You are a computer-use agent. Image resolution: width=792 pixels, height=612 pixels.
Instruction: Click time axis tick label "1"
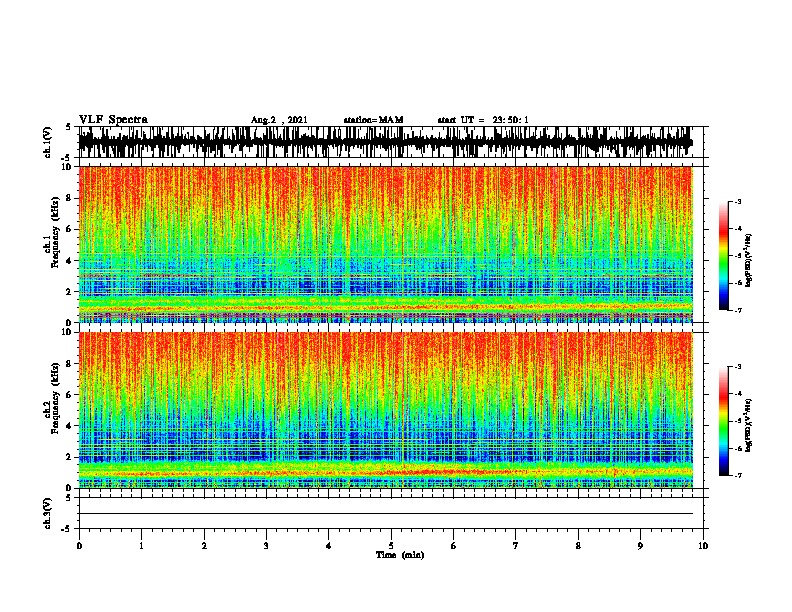(141, 546)
